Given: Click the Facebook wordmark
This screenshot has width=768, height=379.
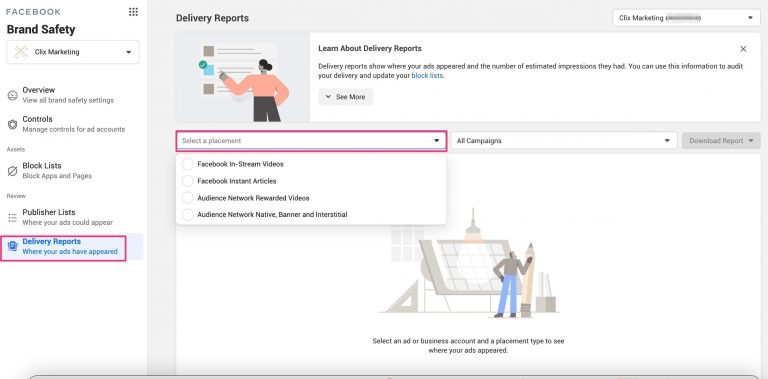Looking at the screenshot, I should coord(33,12).
